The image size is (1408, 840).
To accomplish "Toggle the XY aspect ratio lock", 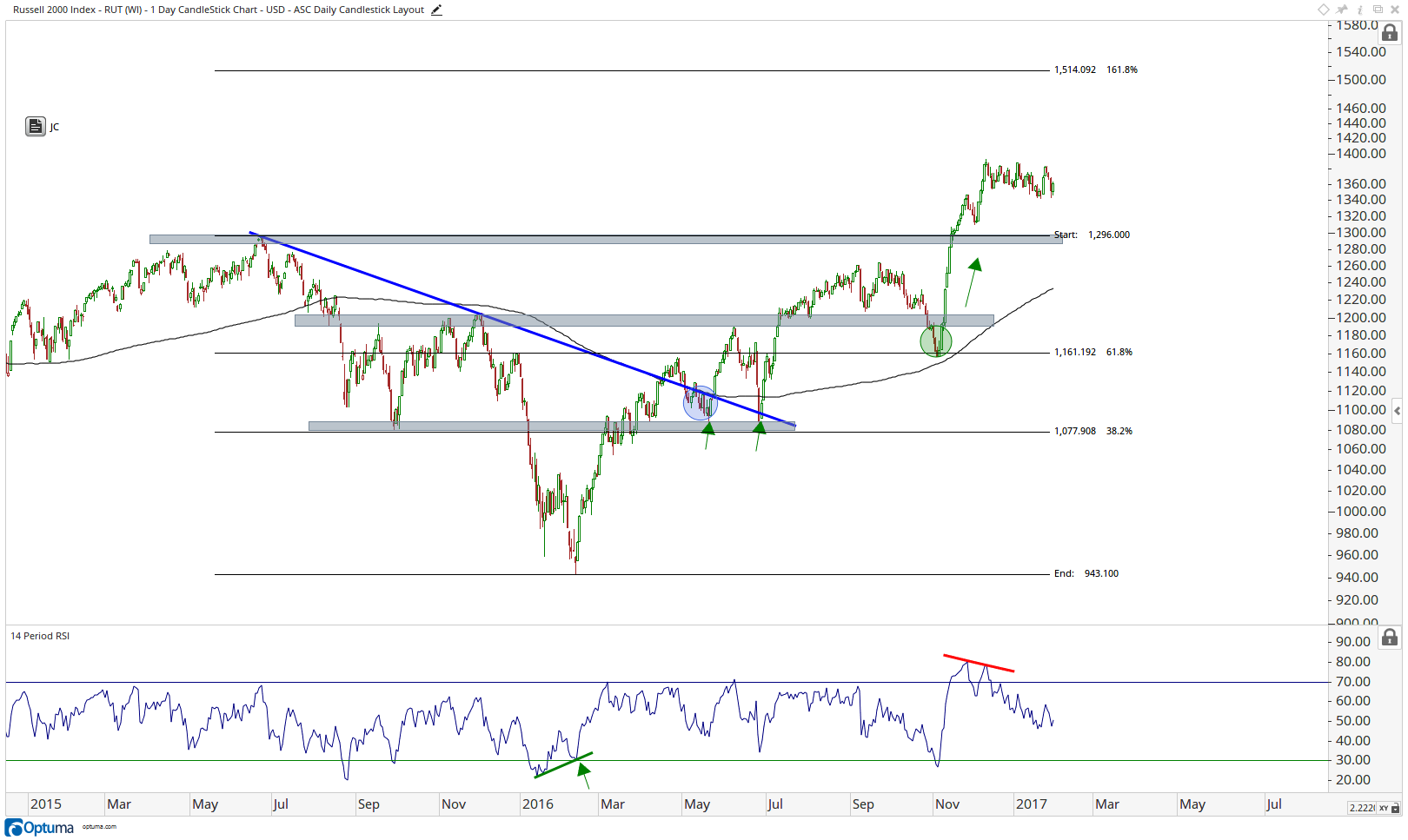I will (1390, 808).
